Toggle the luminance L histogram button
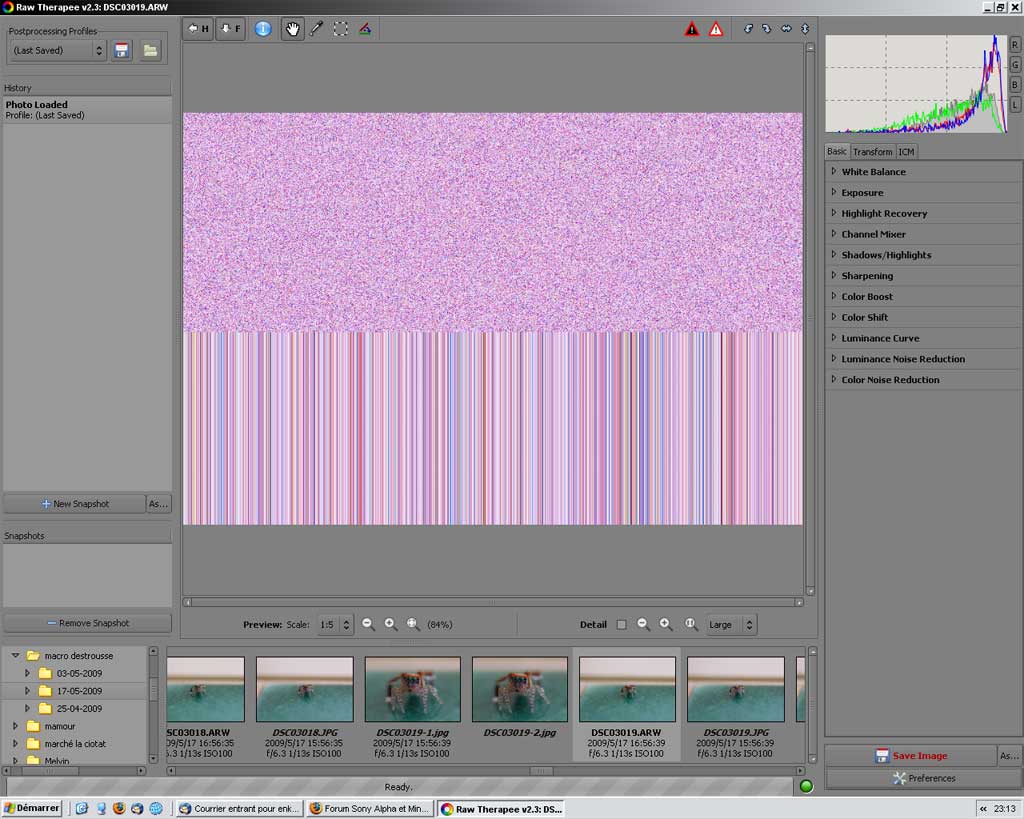 pos(1015,104)
